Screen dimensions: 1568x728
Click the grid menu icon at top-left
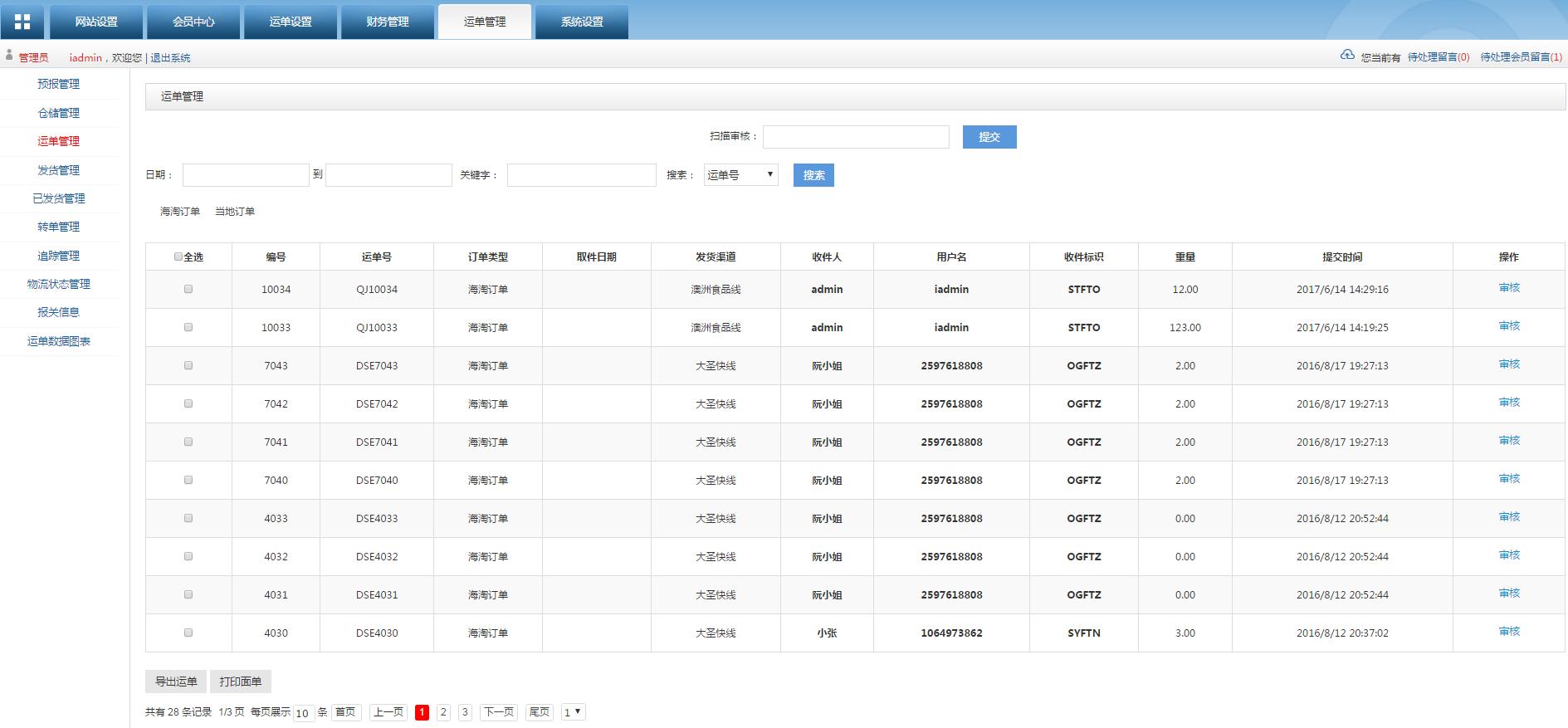[22, 22]
